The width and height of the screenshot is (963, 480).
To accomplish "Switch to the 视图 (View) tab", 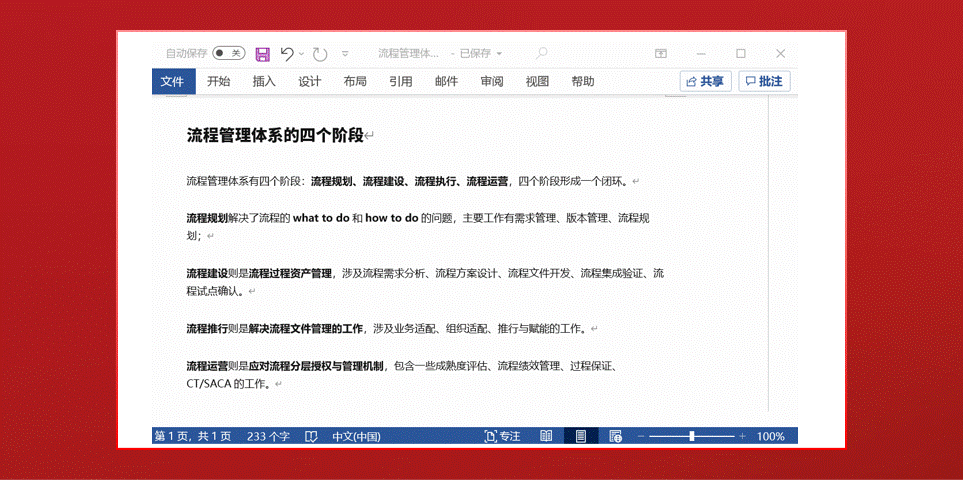I will pyautogui.click(x=537, y=82).
